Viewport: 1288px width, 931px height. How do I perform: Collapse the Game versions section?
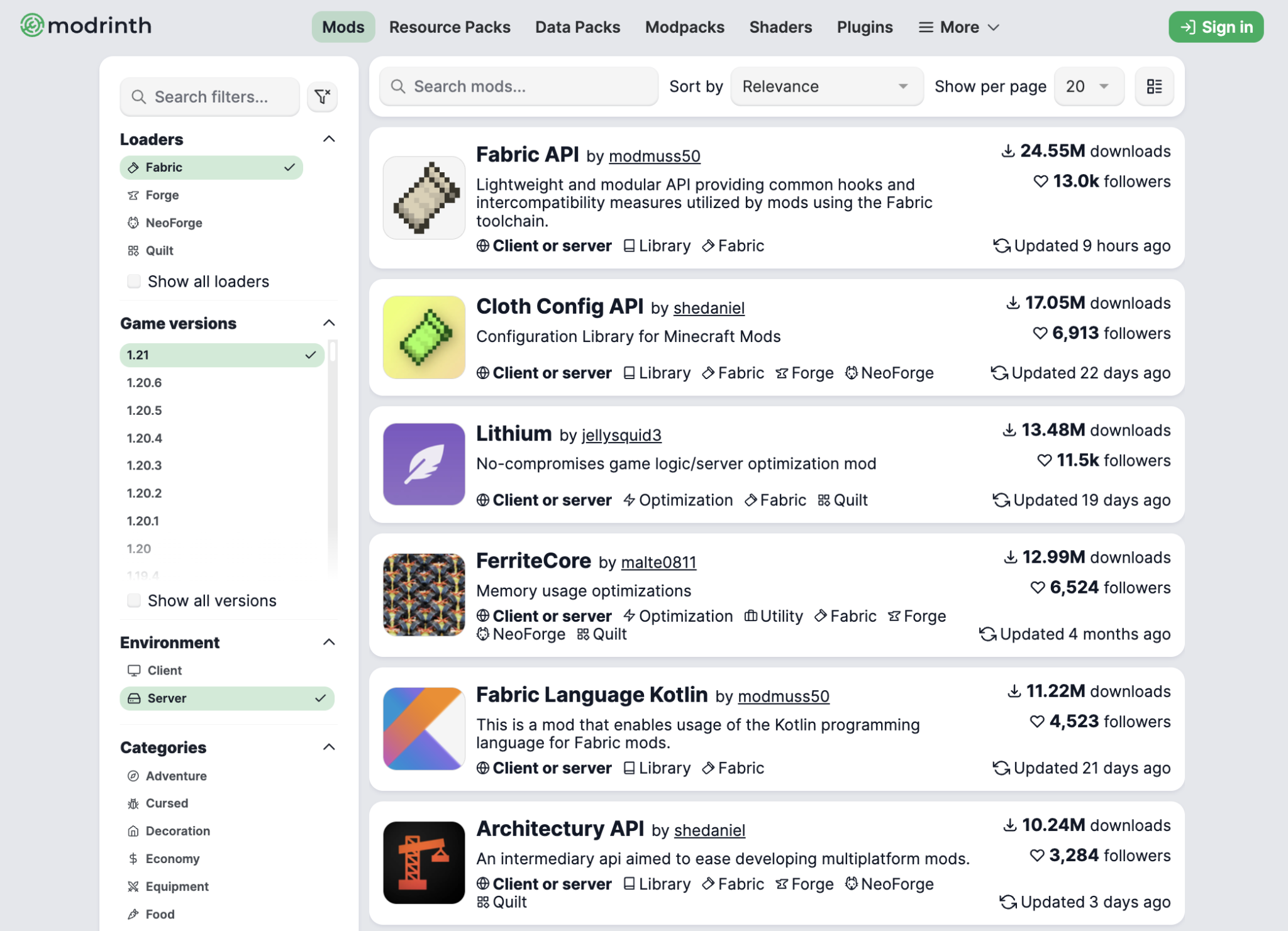coord(329,323)
